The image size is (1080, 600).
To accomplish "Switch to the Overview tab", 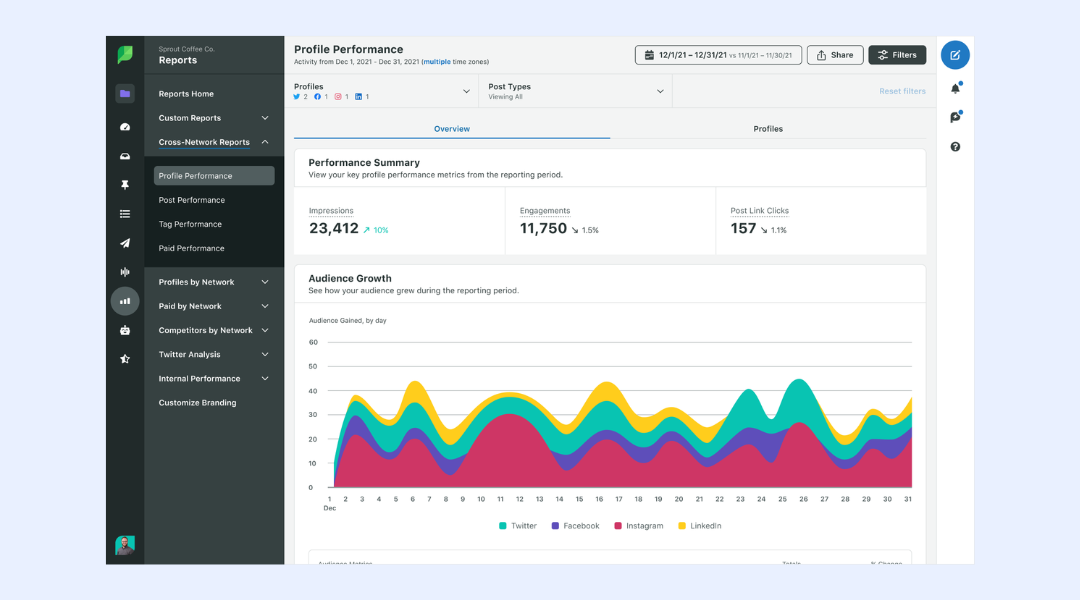I will coord(452,129).
